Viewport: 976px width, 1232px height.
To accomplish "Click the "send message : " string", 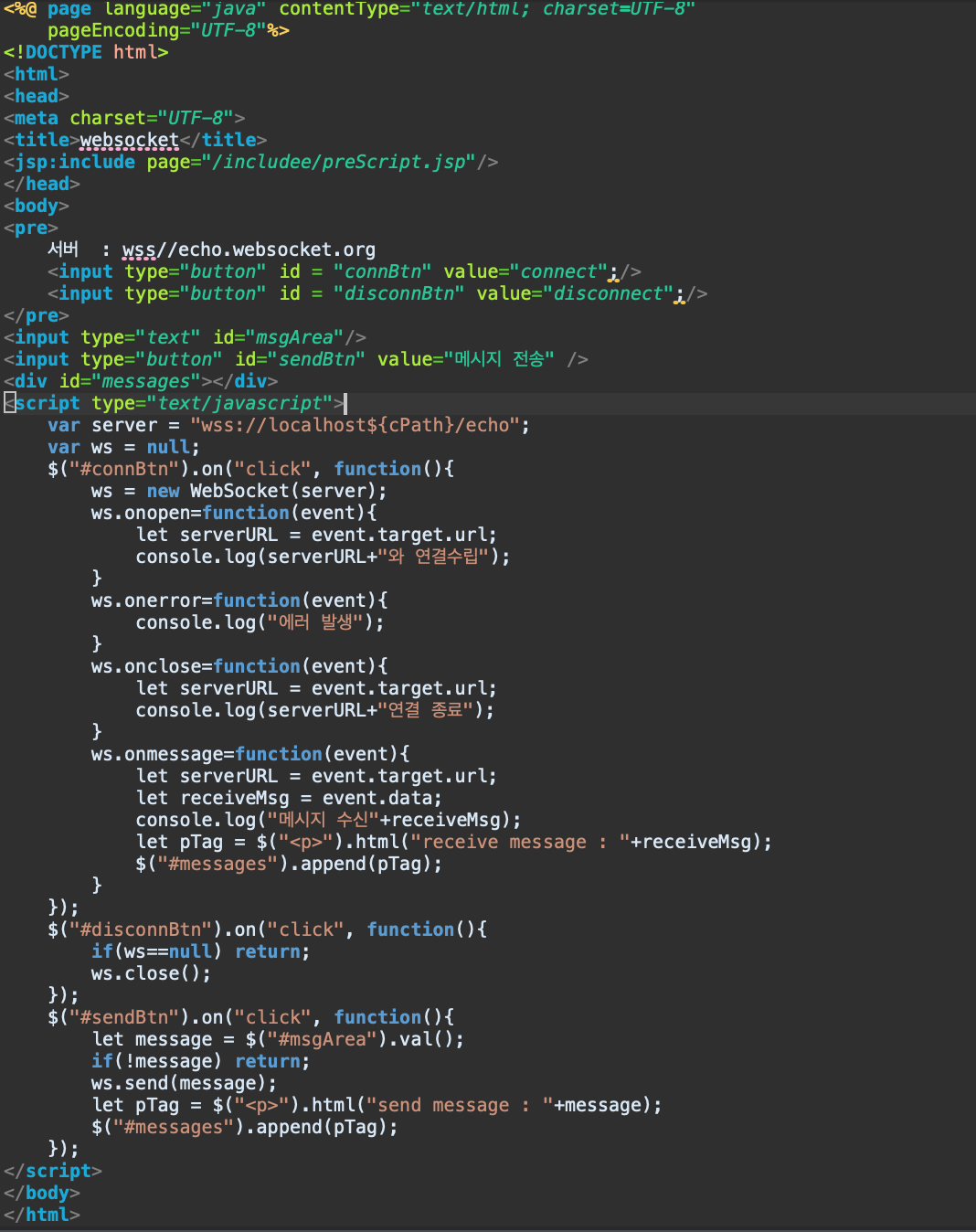I will coord(460,1105).
